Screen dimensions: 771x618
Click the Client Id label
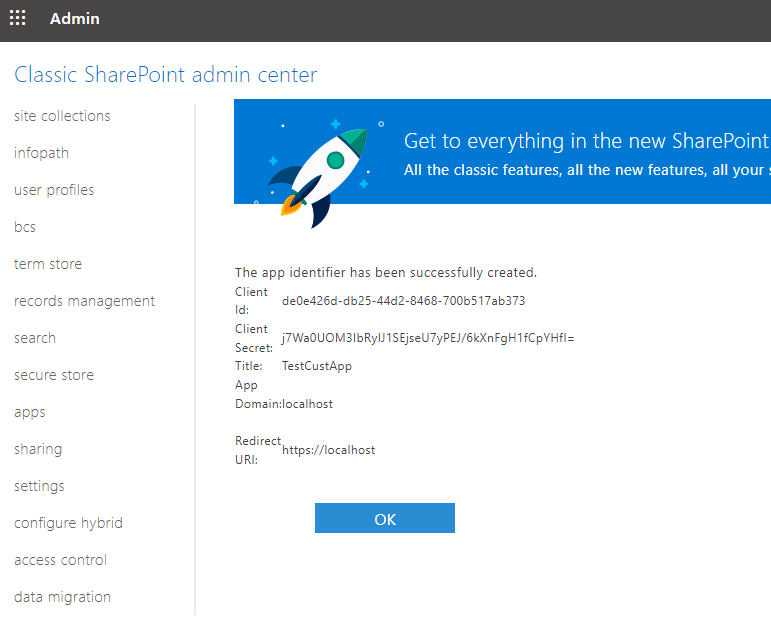(251, 301)
